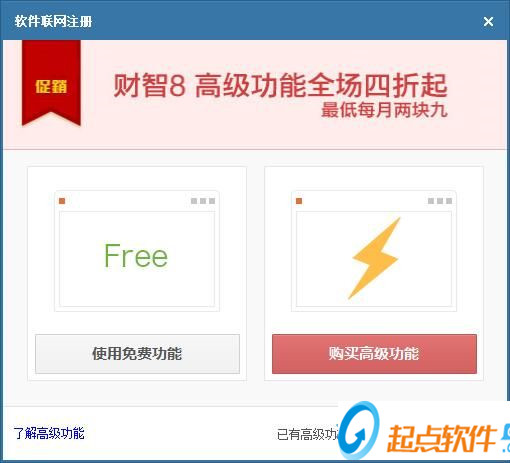Image resolution: width=510 pixels, height=463 pixels.
Task: Click the three gray squares in lightning thumbnail
Action: coord(440,201)
